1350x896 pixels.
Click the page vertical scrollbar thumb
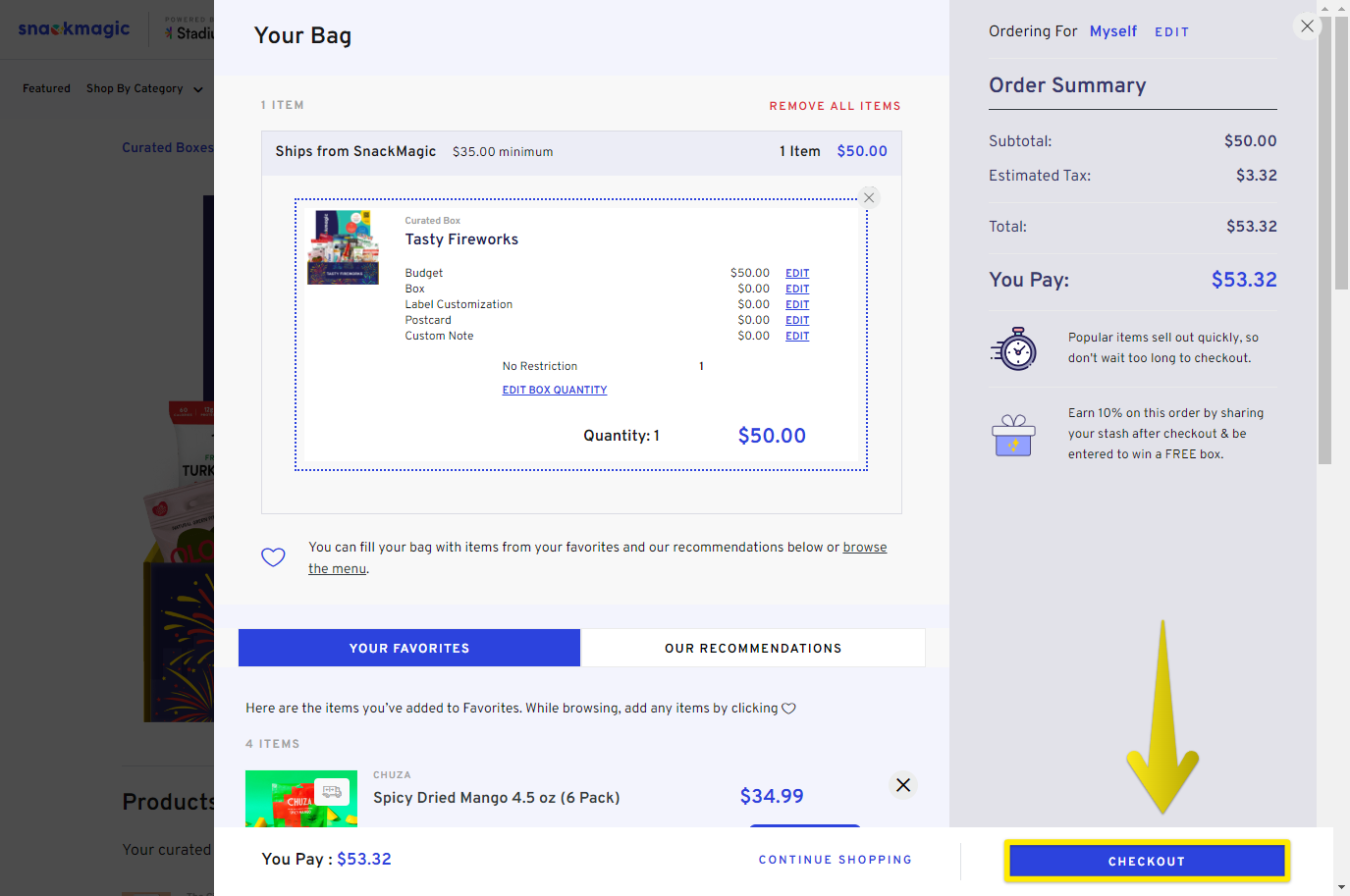(1341, 152)
